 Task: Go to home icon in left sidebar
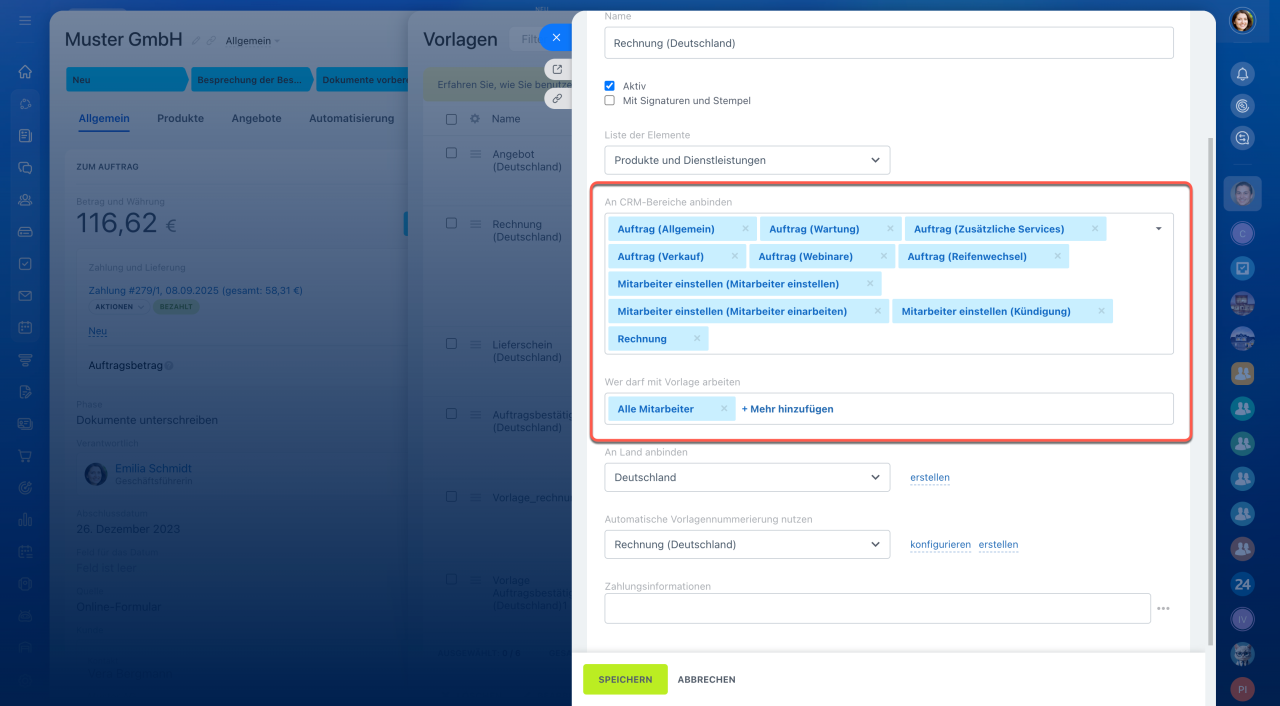click(25, 72)
